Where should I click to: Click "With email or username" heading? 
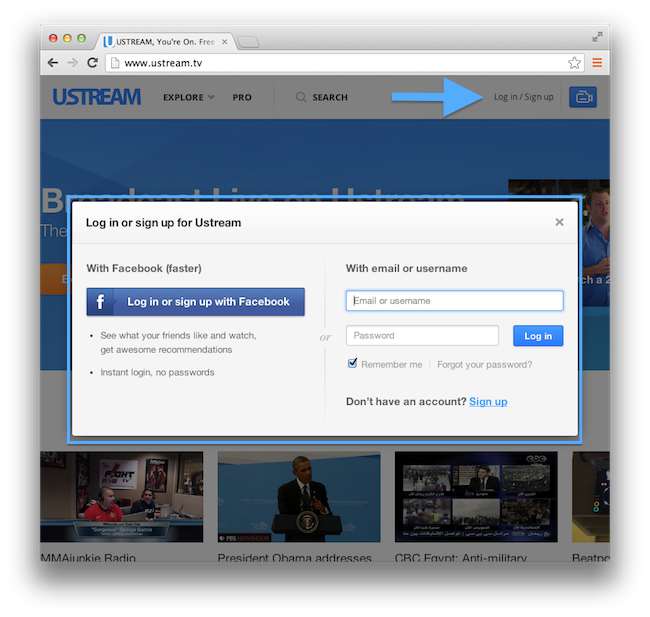tap(407, 269)
